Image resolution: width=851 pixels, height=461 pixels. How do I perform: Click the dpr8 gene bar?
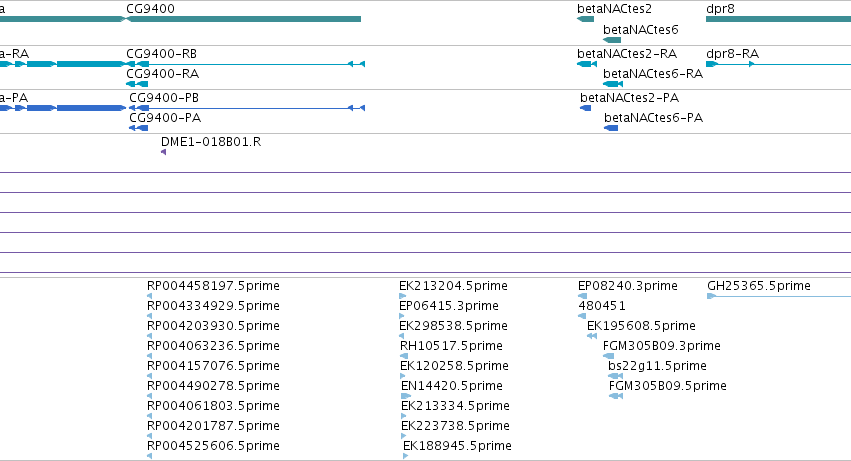point(778,19)
